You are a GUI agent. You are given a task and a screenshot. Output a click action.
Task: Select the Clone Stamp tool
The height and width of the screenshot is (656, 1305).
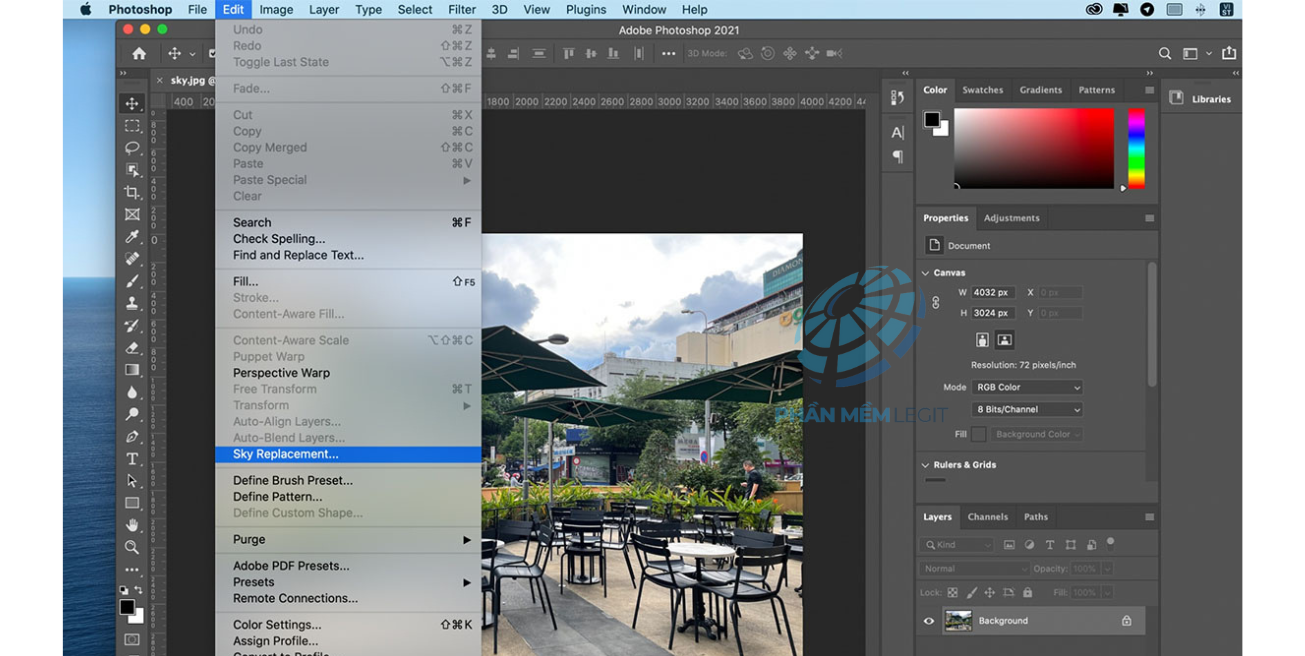132,303
